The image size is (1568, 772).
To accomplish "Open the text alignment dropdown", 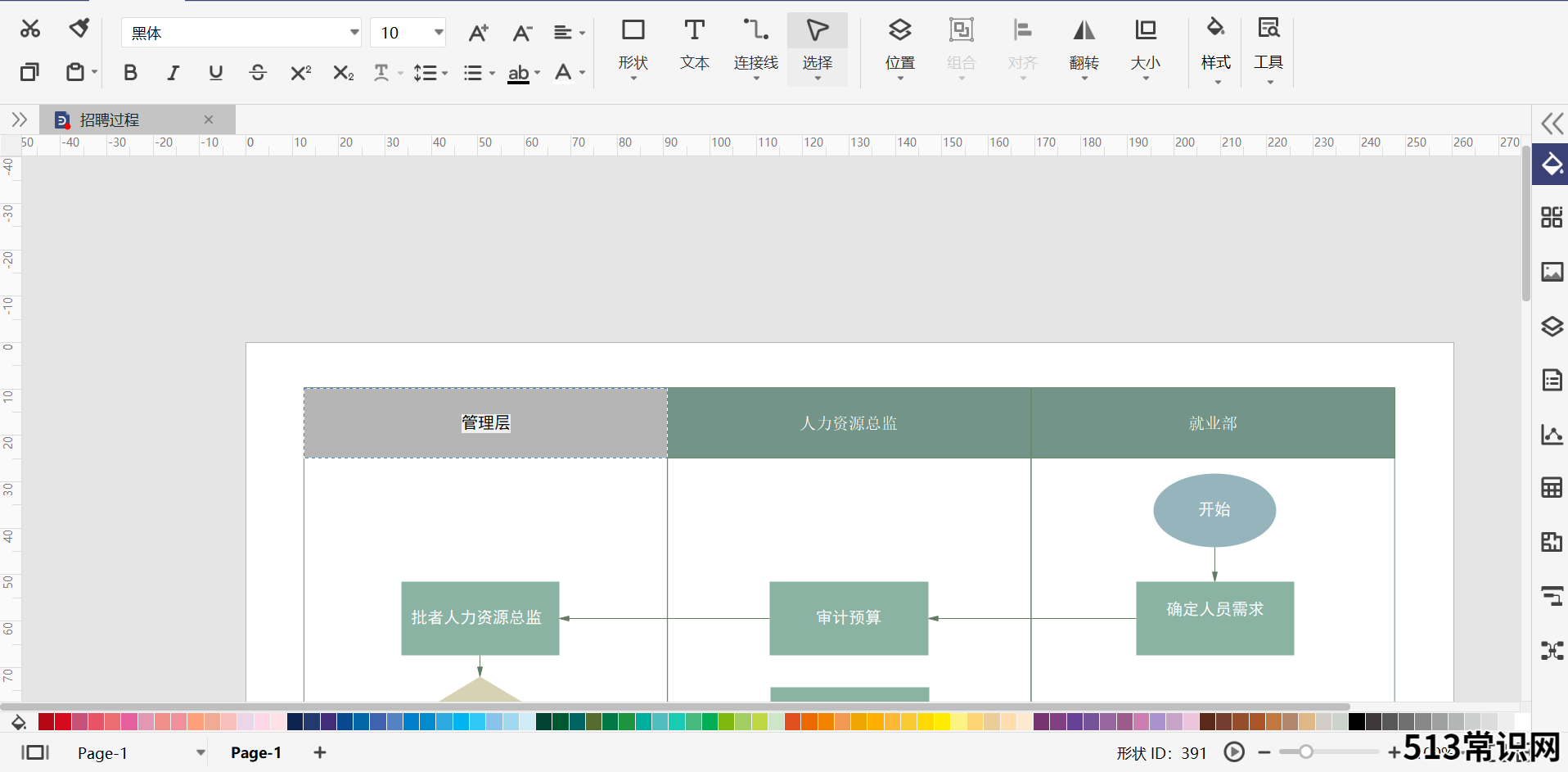I will [x=570, y=33].
